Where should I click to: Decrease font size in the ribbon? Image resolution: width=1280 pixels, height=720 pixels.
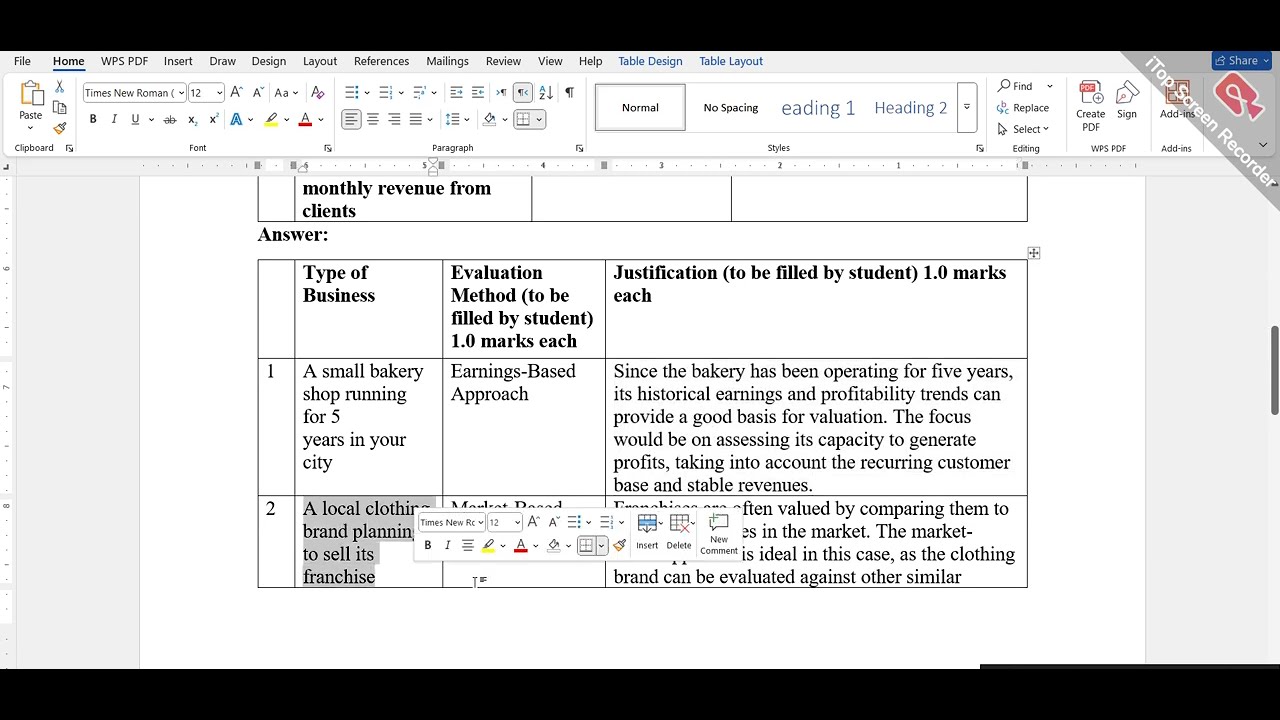pyautogui.click(x=258, y=93)
